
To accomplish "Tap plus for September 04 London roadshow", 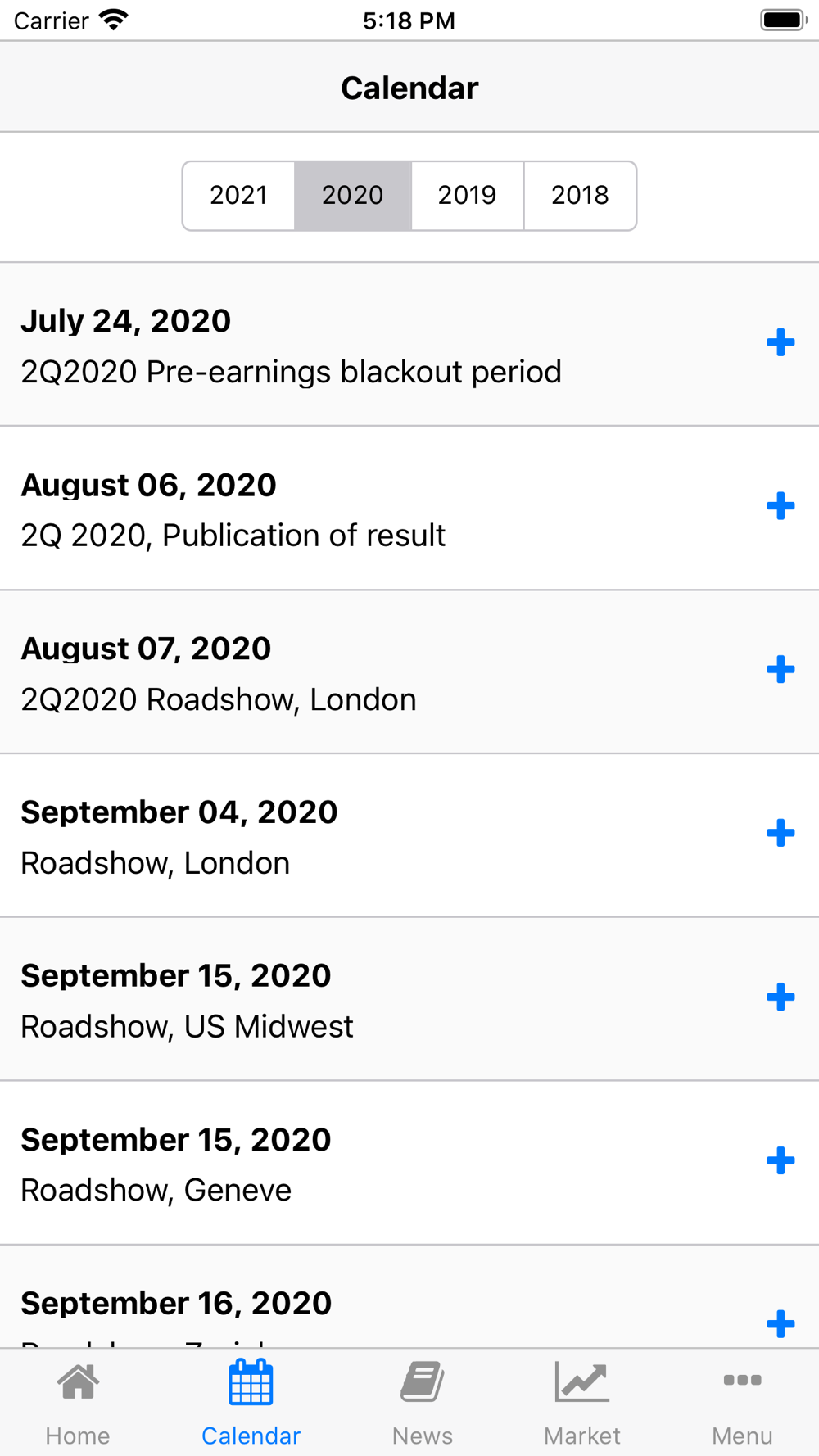I will pos(781,834).
